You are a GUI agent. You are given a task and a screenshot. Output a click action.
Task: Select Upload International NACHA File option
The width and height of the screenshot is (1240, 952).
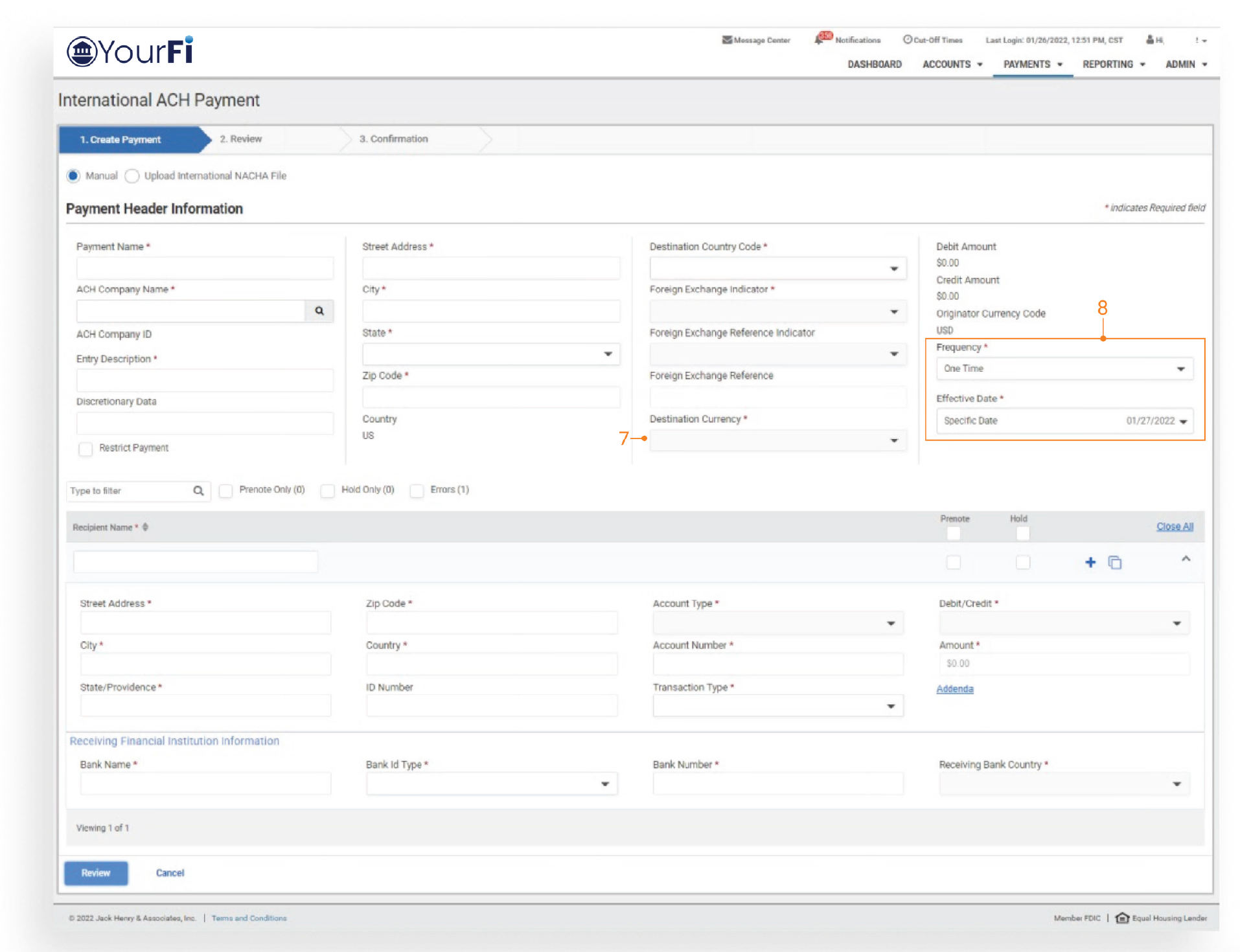click(x=132, y=176)
